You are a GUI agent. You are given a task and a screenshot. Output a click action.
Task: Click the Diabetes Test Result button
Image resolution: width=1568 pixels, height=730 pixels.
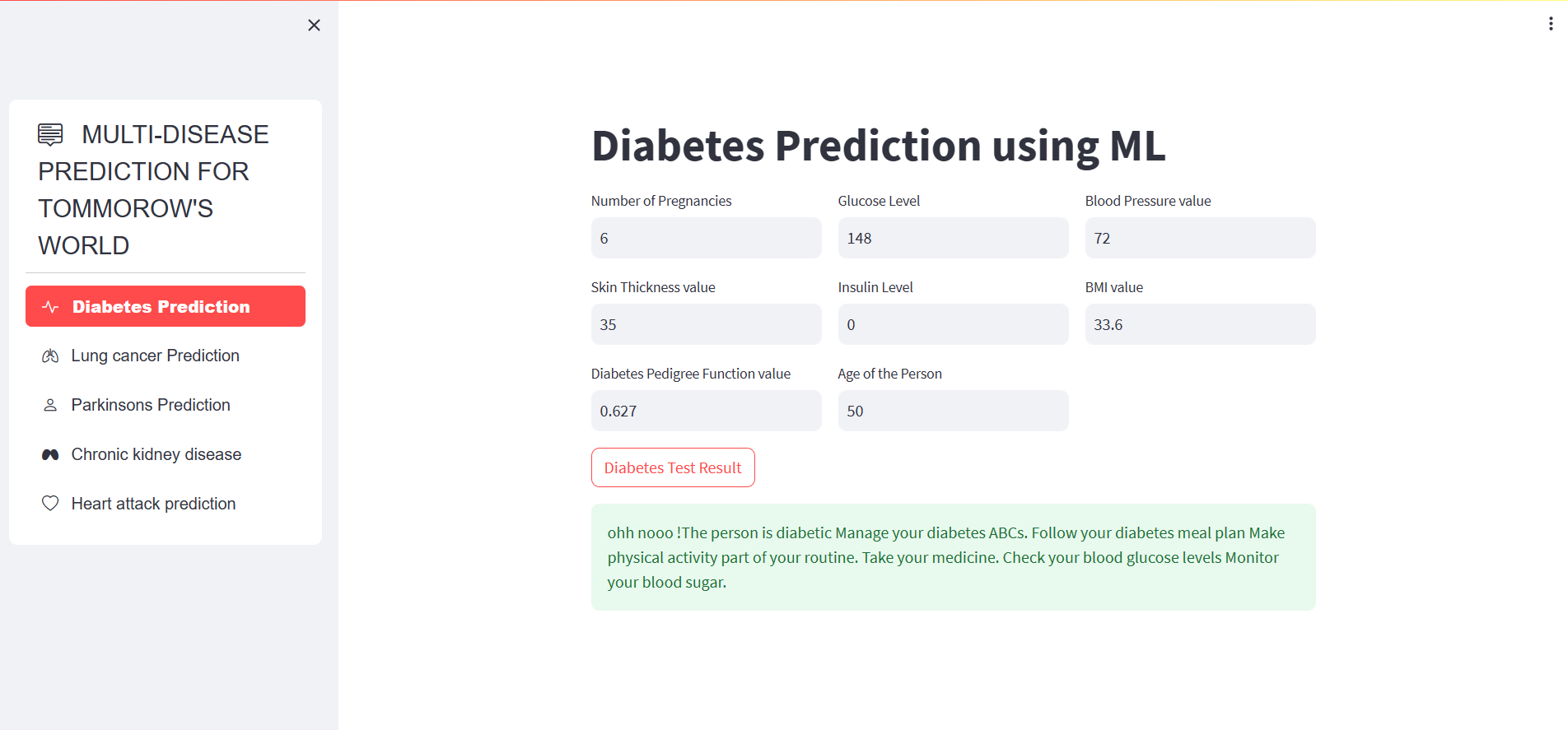point(672,467)
